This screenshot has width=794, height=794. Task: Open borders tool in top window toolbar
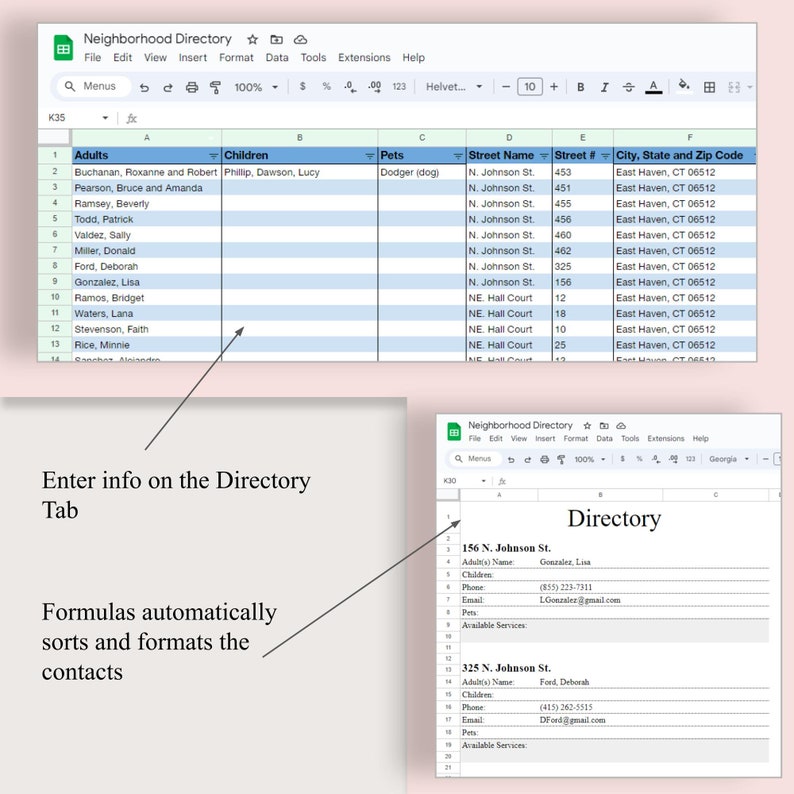point(709,87)
